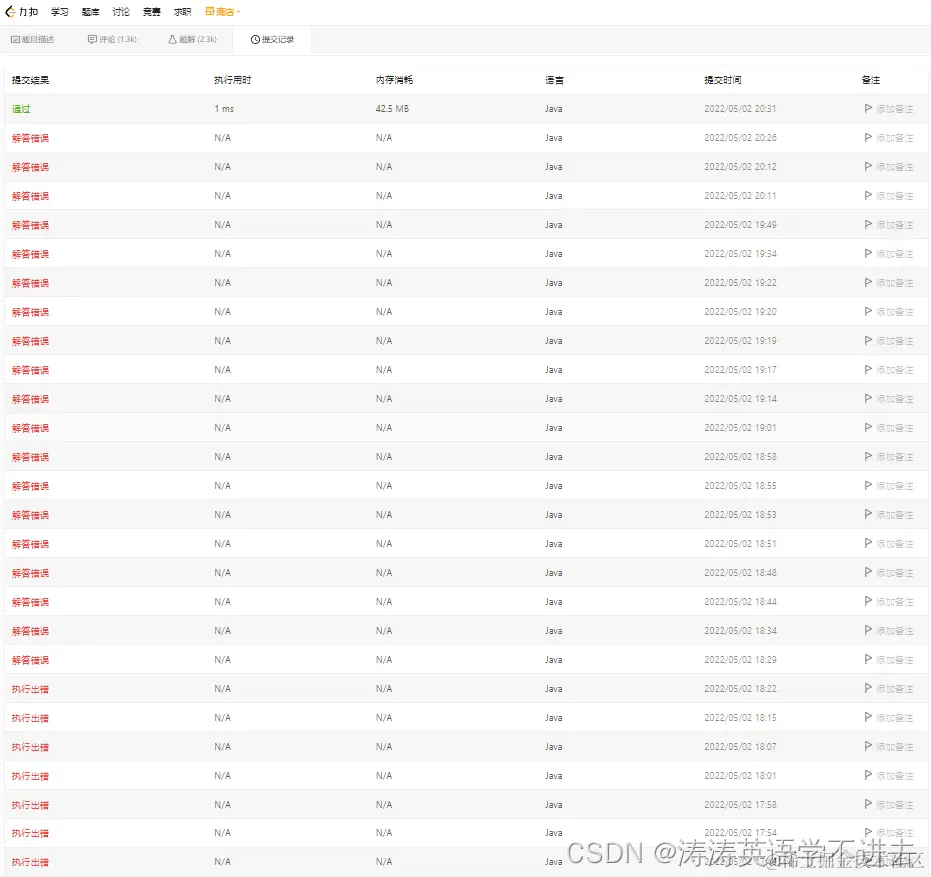The width and height of the screenshot is (931, 877).
Task: Go to the 讨论 section
Action: click(121, 12)
